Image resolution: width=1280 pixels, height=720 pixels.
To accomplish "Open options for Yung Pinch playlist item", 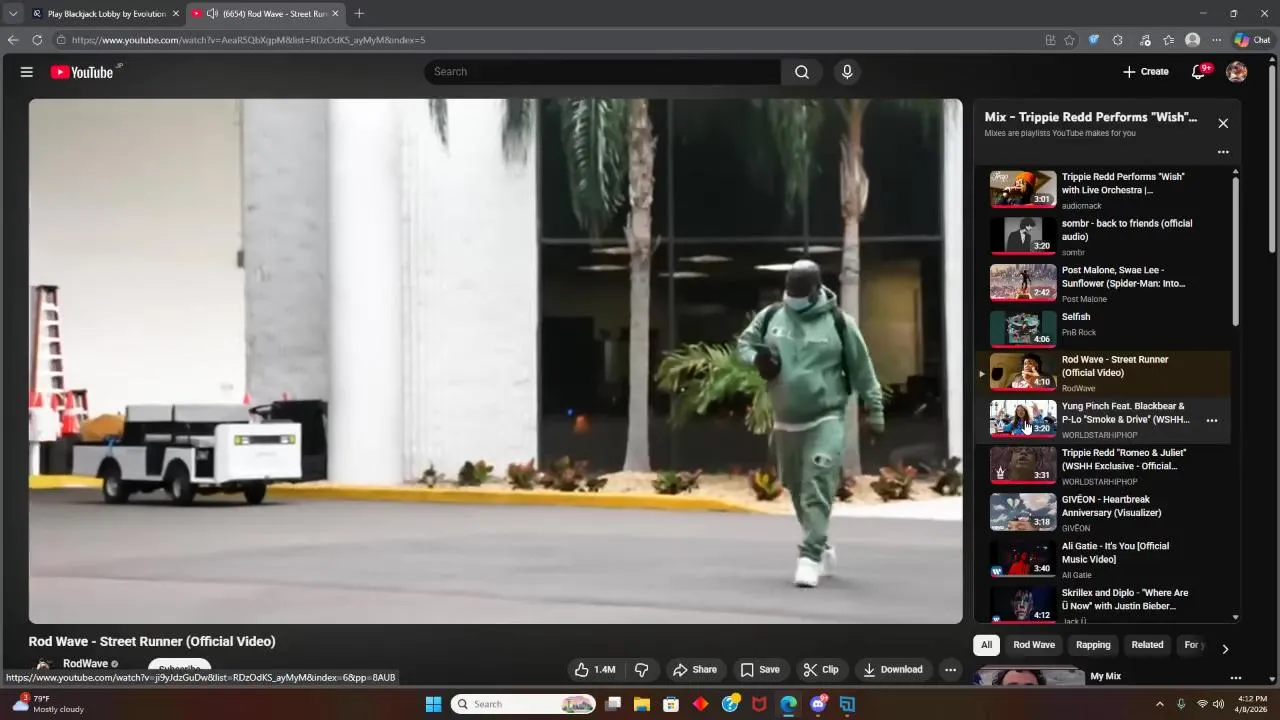I will tap(1212, 420).
